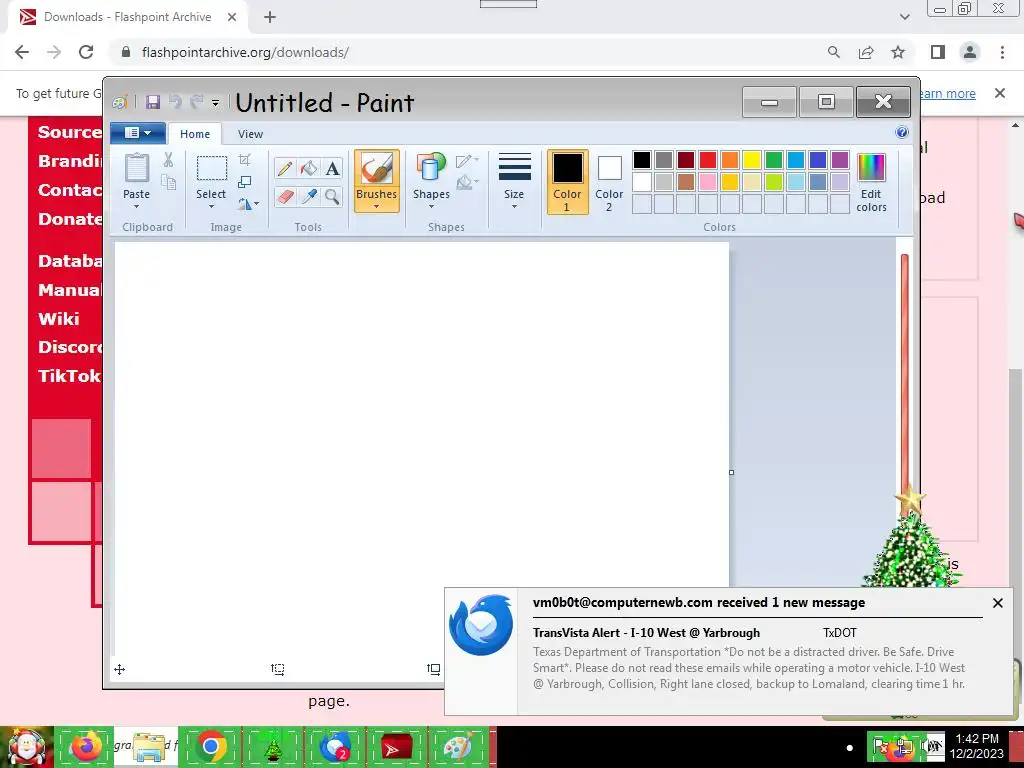
Task: Go back to previous page in Chrome
Action: click(22, 52)
